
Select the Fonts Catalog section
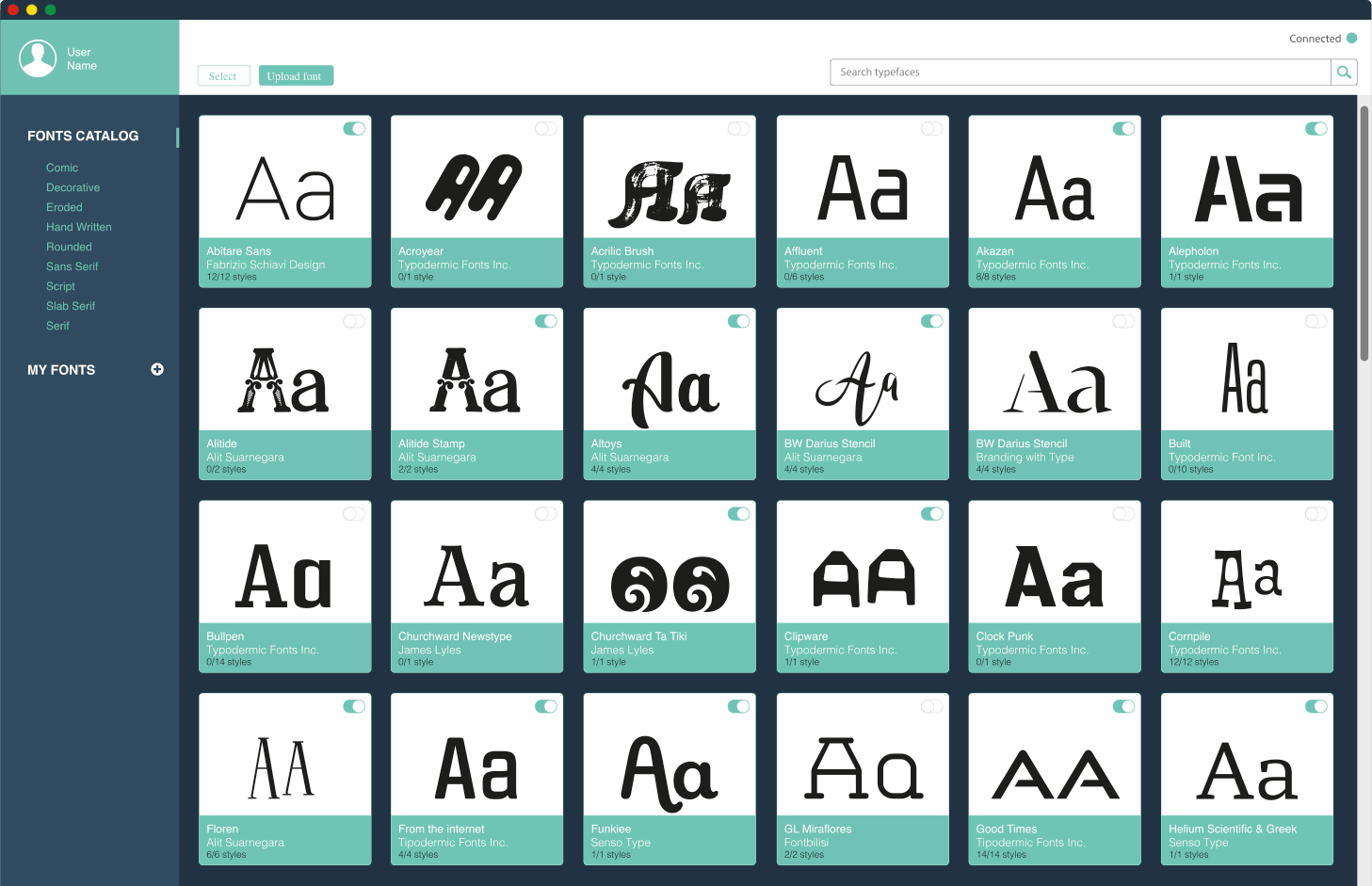(83, 136)
